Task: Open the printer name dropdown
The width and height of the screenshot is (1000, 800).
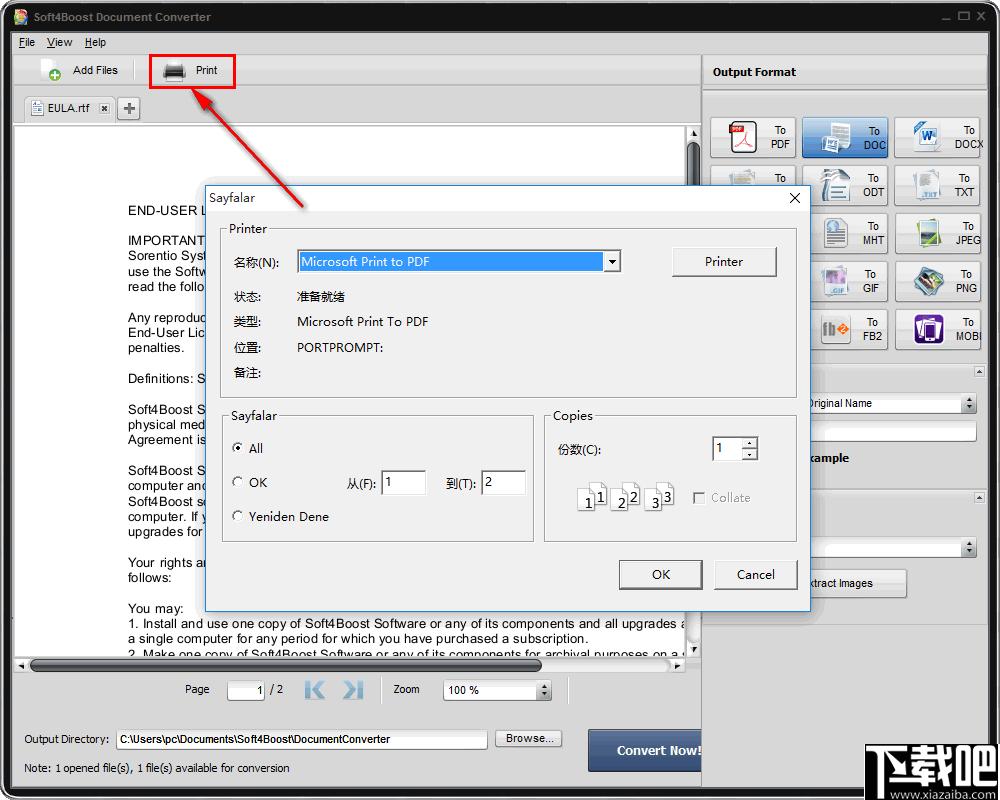Action: (x=612, y=262)
